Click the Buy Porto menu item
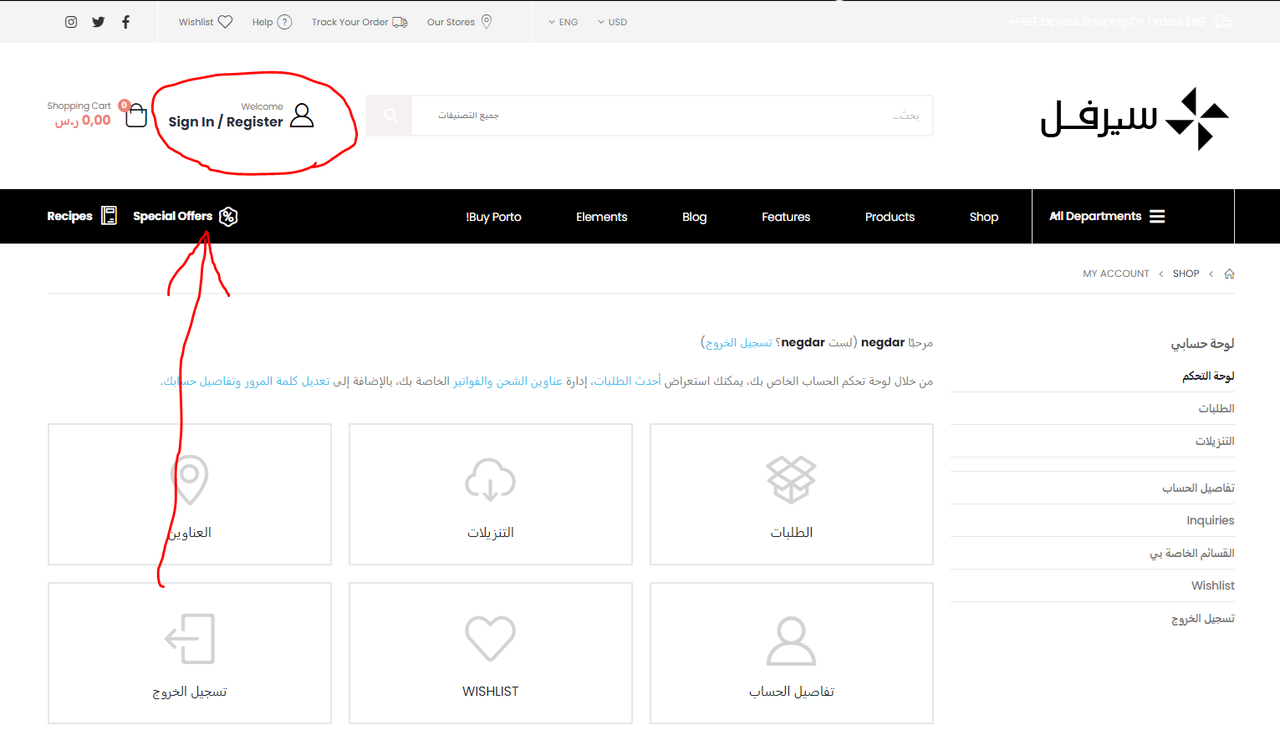The image size is (1280, 737). (x=494, y=217)
